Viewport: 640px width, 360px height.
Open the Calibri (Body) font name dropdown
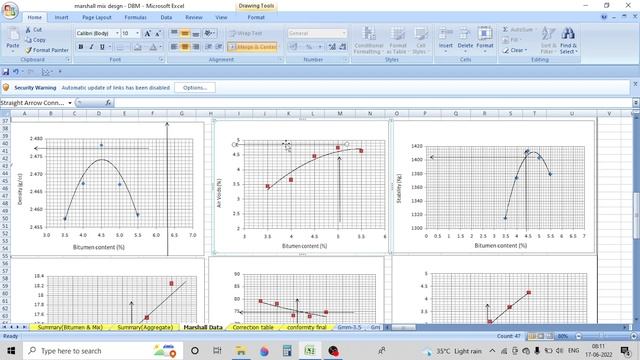tap(117, 33)
